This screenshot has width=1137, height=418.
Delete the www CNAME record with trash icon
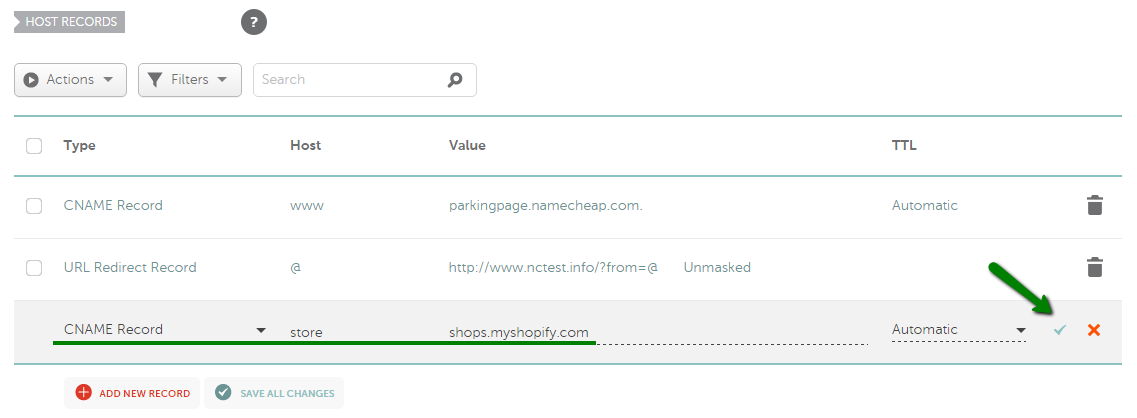(x=1095, y=205)
